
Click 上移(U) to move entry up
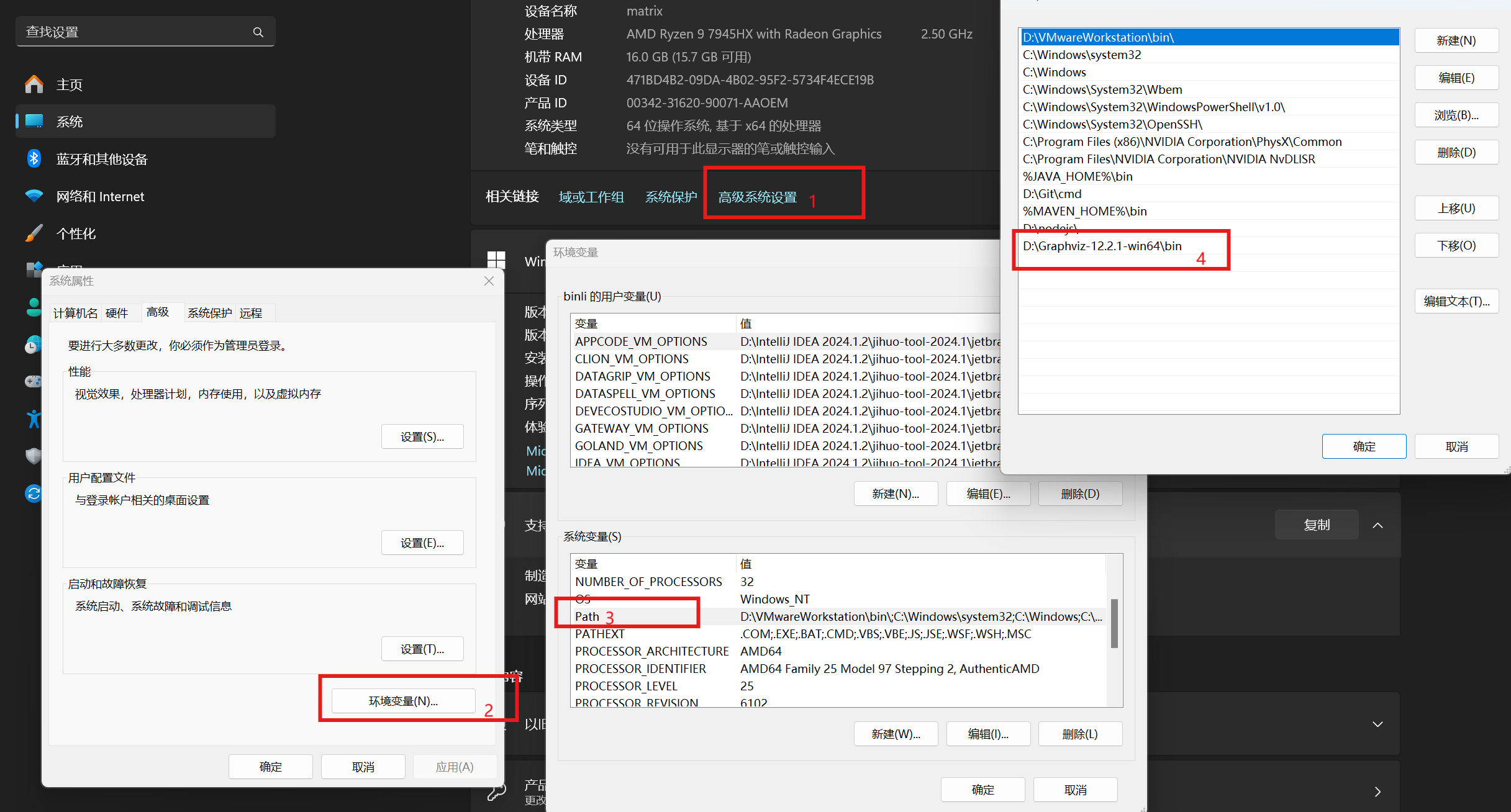[1456, 208]
